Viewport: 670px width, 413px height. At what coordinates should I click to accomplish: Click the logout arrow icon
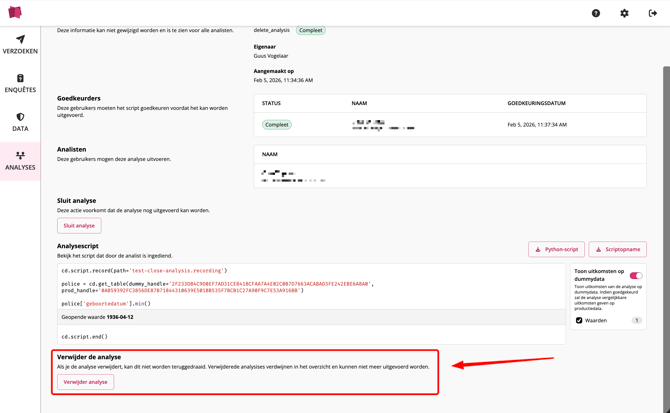click(653, 13)
